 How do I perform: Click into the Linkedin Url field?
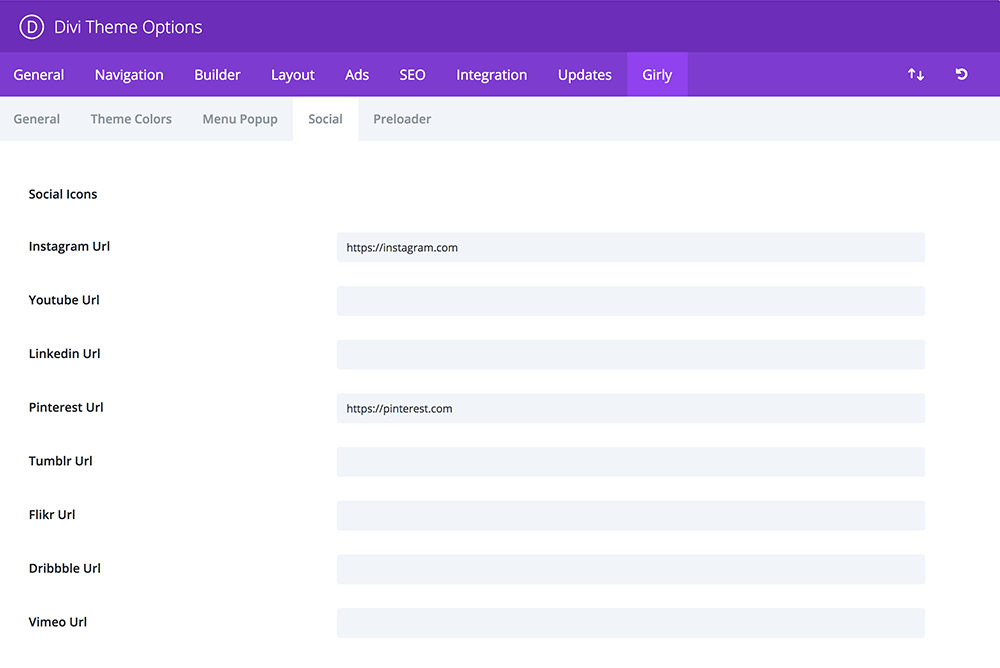click(630, 354)
